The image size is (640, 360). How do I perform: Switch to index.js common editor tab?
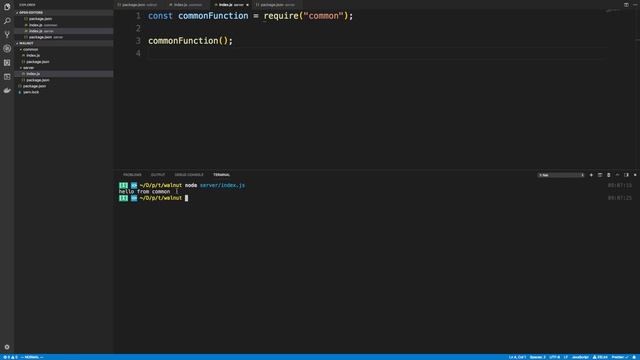[188, 5]
